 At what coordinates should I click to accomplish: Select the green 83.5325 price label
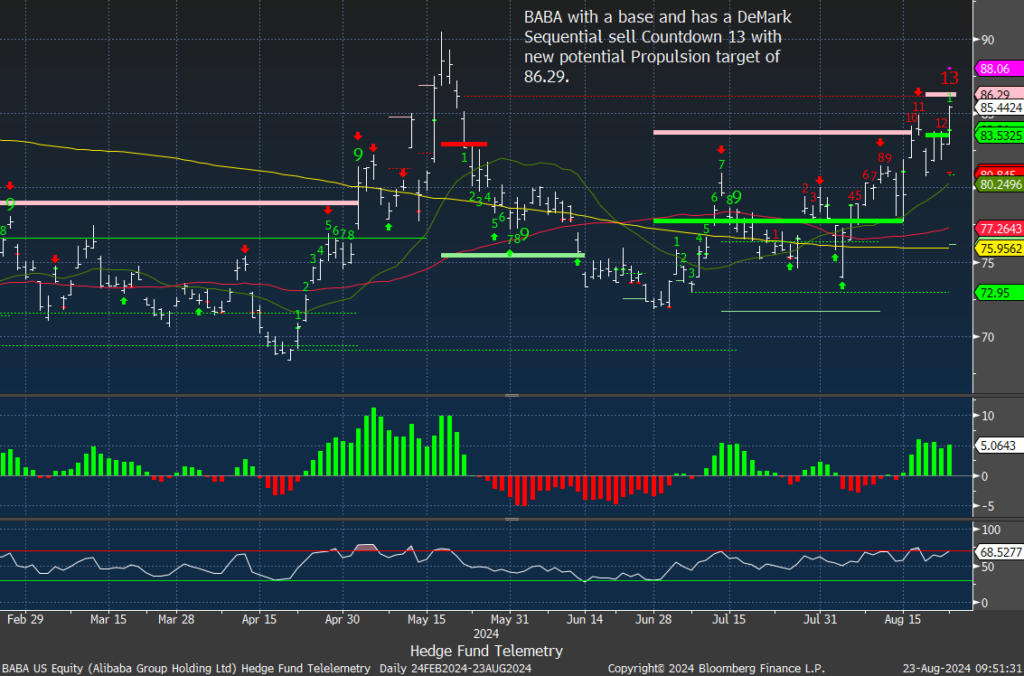click(x=999, y=136)
